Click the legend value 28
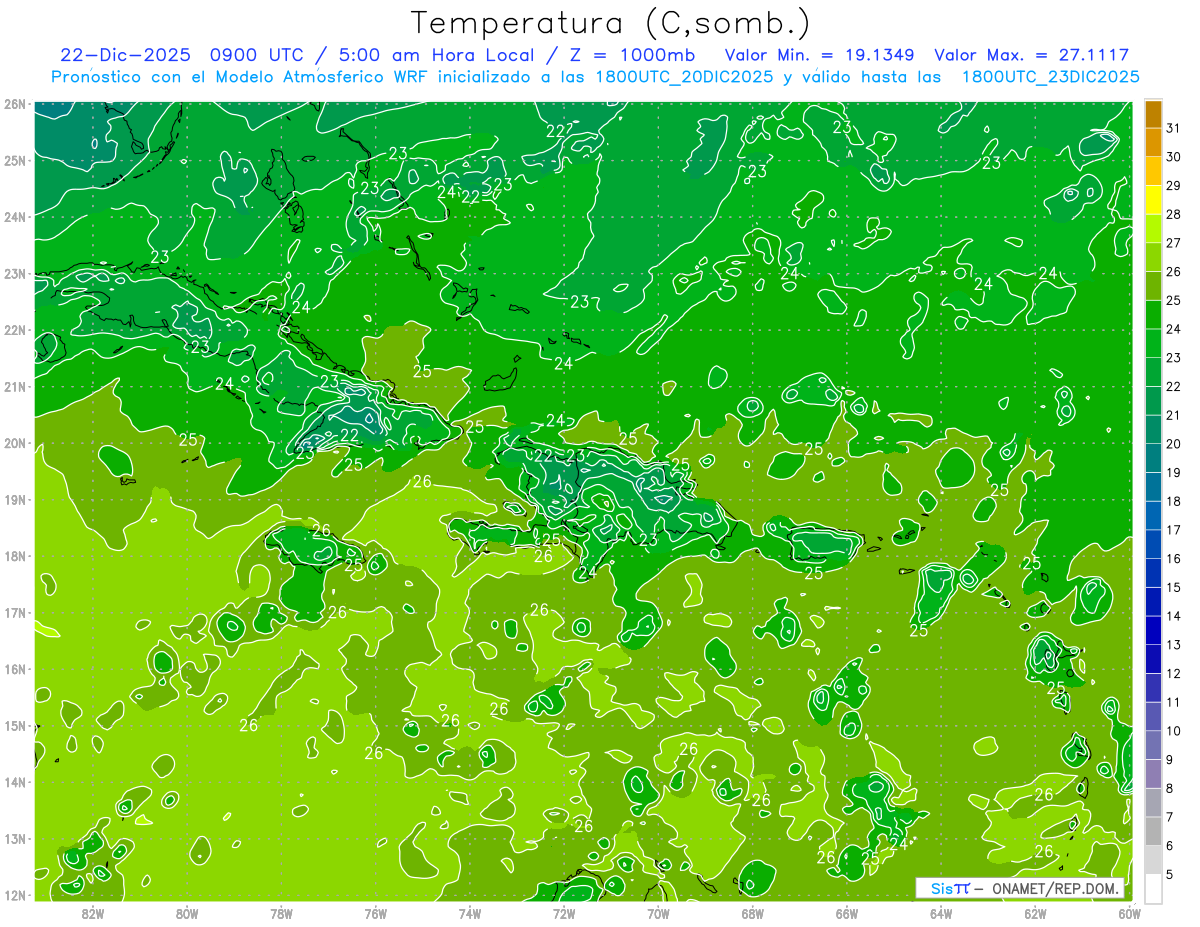1200x927 pixels. click(1174, 214)
